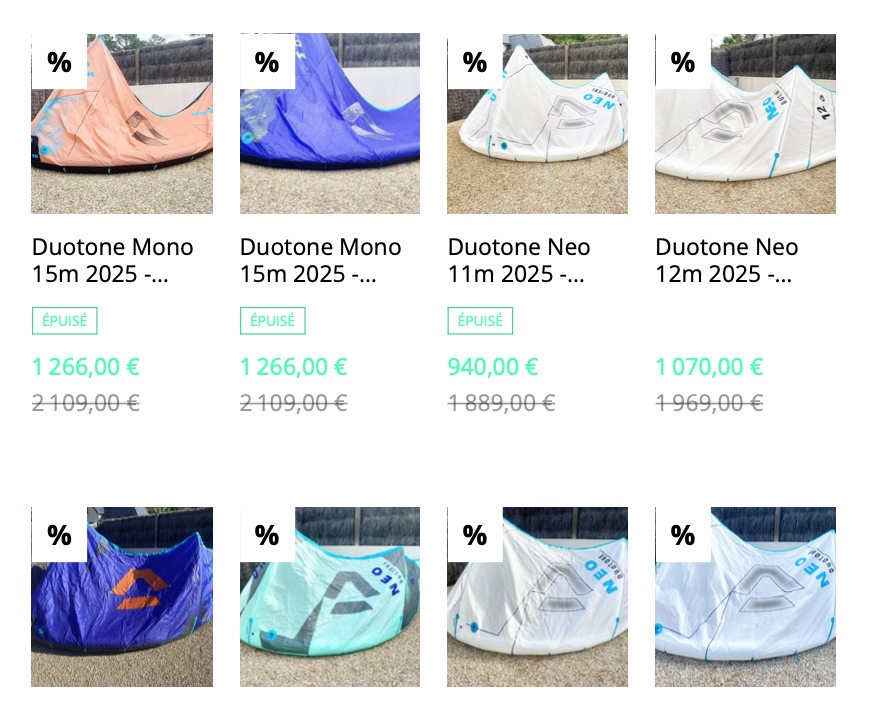Click the 1 070,00 € sale price

pyautogui.click(x=709, y=367)
